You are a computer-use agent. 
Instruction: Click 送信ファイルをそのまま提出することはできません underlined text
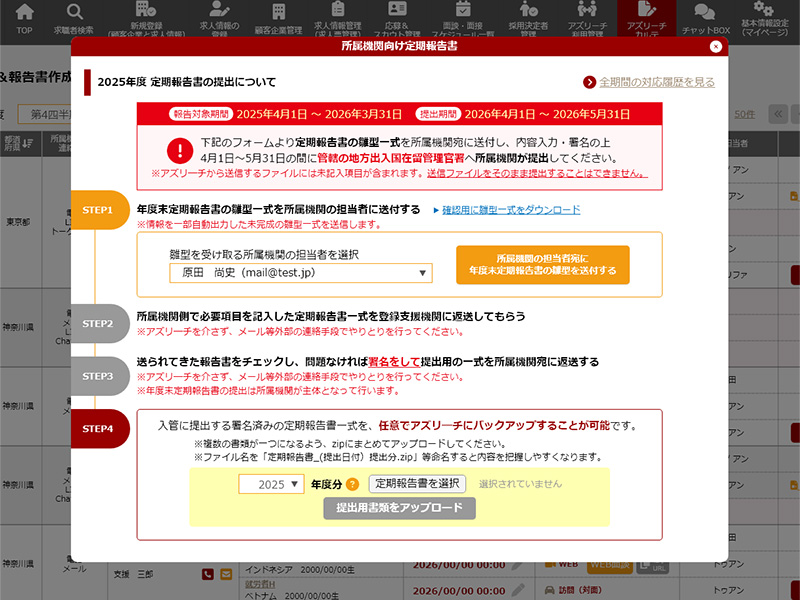(537, 173)
